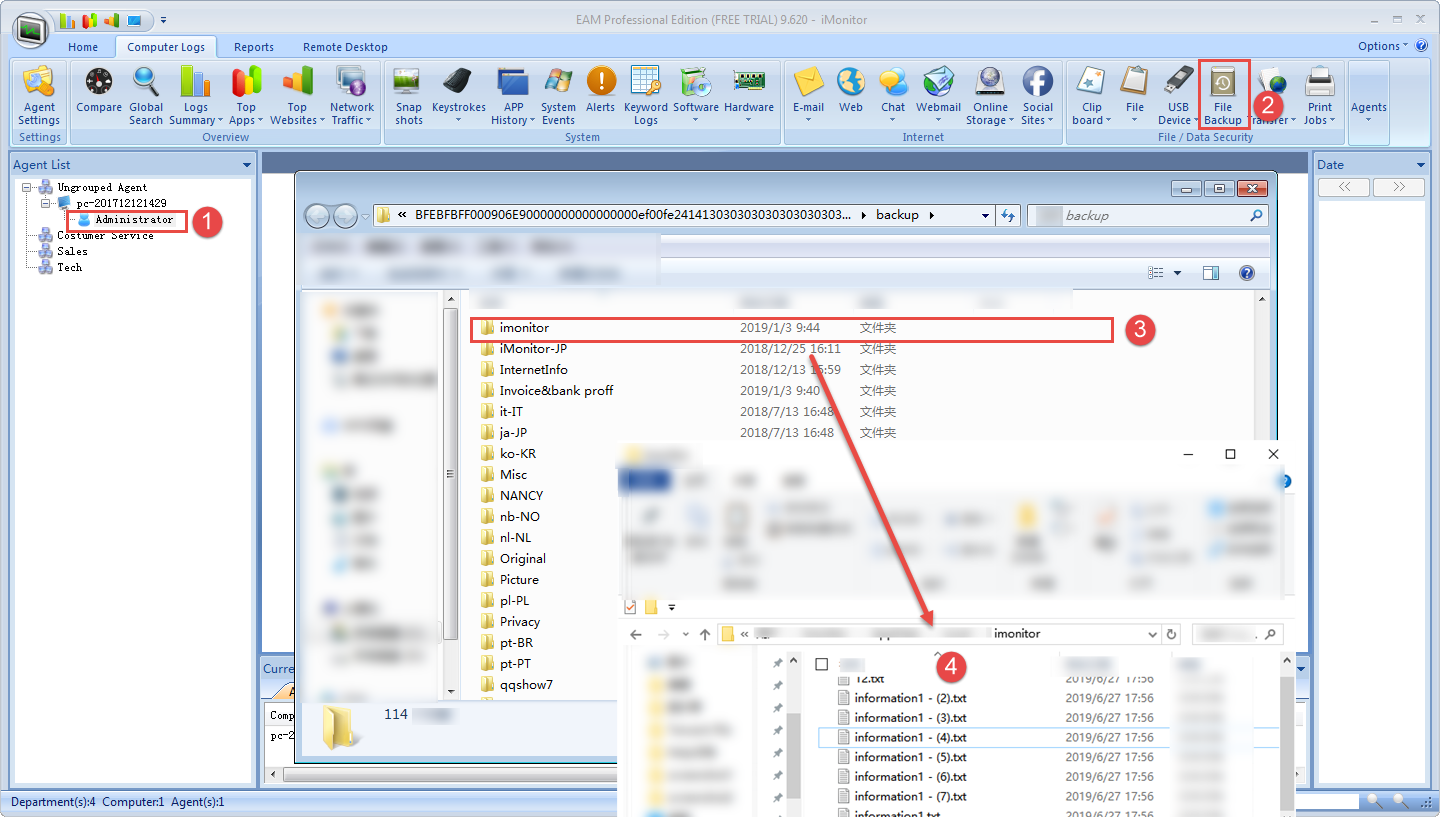View Snapshots logs
Image resolution: width=1440 pixels, height=817 pixels.
click(408, 97)
